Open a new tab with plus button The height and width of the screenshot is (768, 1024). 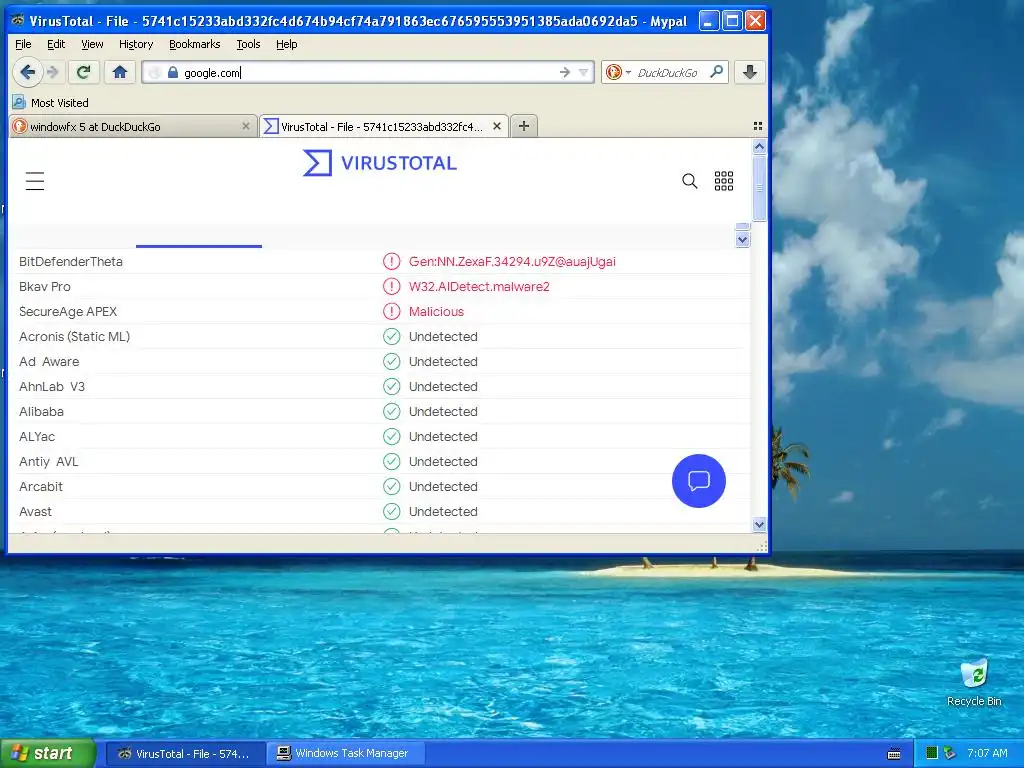tap(524, 126)
